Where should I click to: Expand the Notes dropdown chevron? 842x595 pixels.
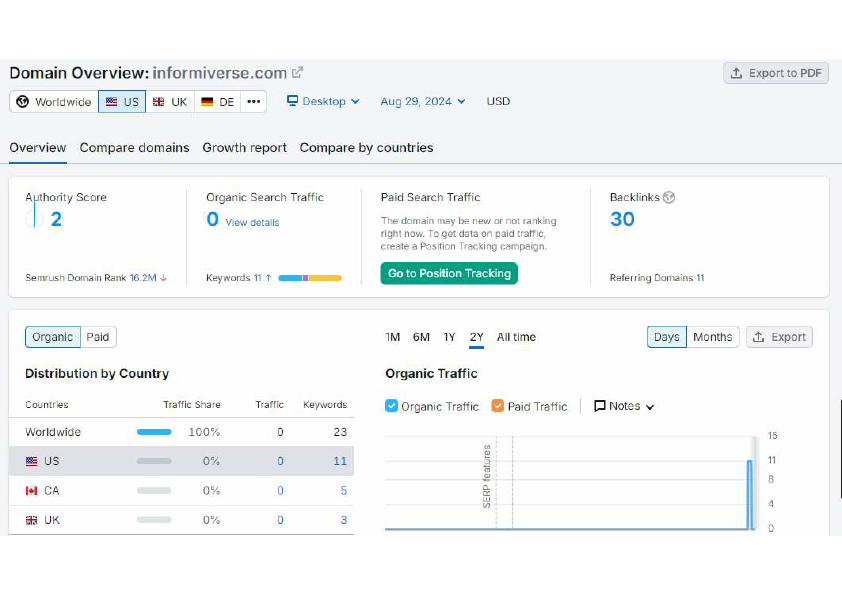click(650, 407)
